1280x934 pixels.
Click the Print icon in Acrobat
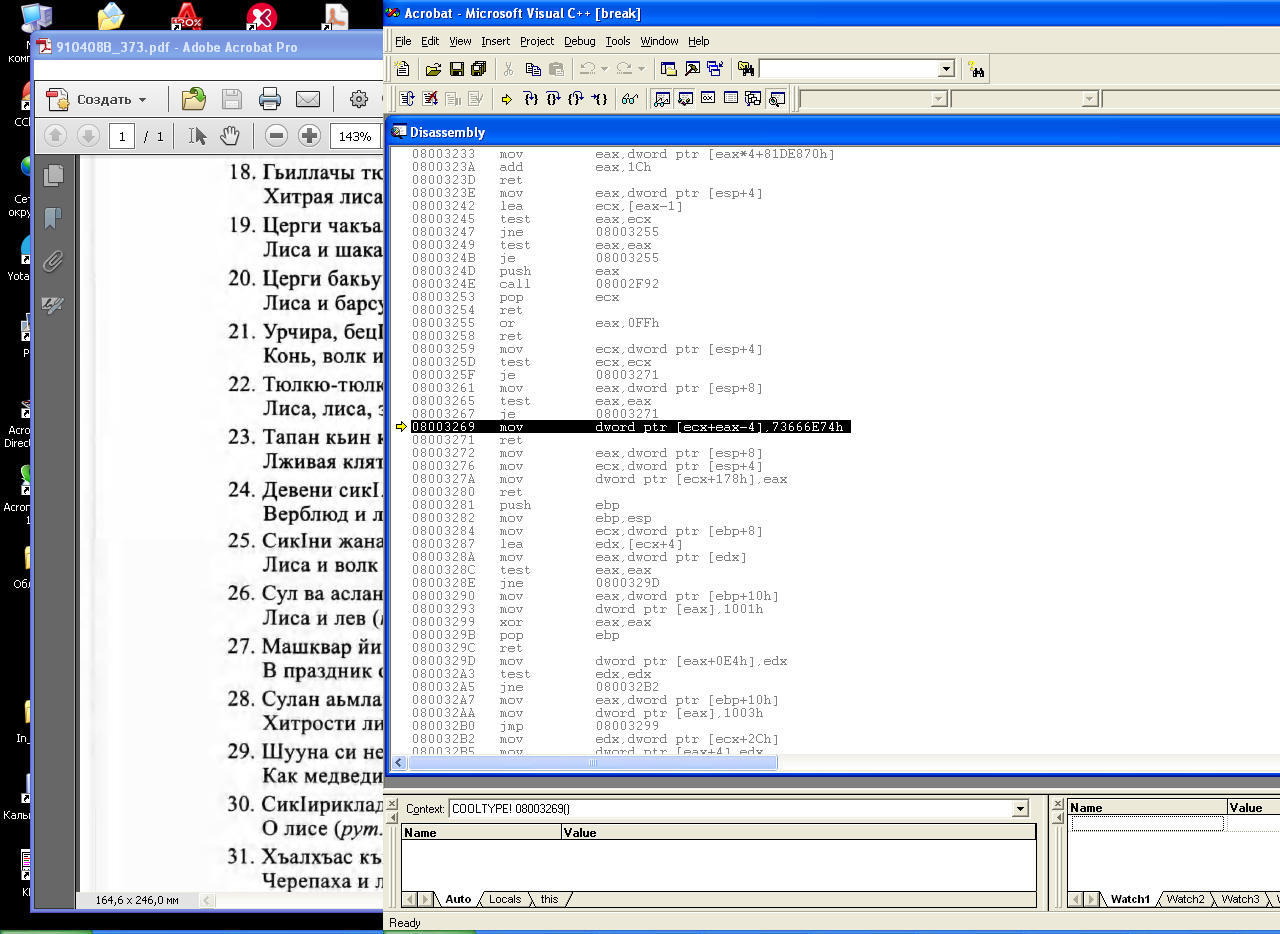270,99
